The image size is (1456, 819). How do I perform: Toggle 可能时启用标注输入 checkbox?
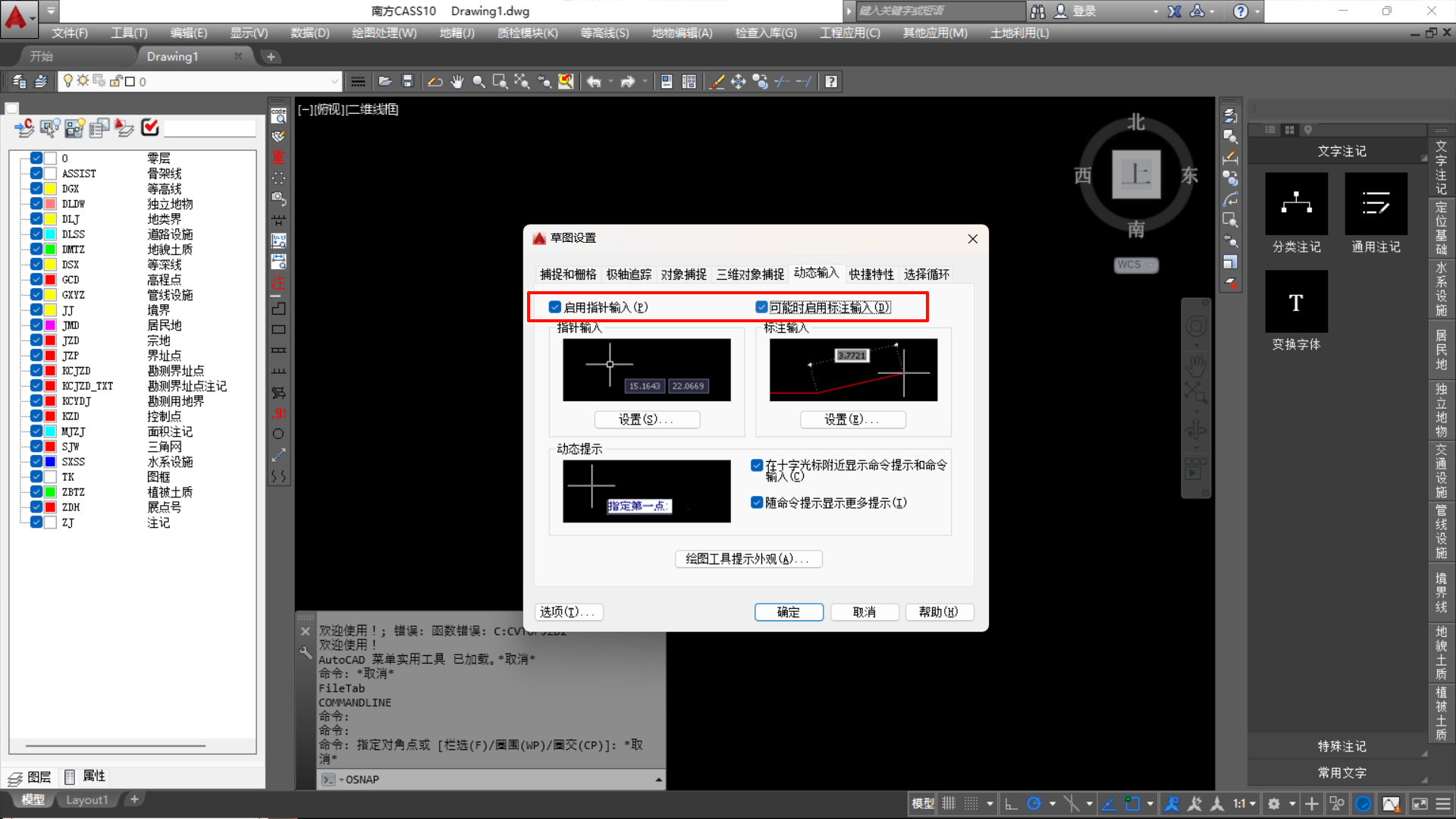point(761,307)
